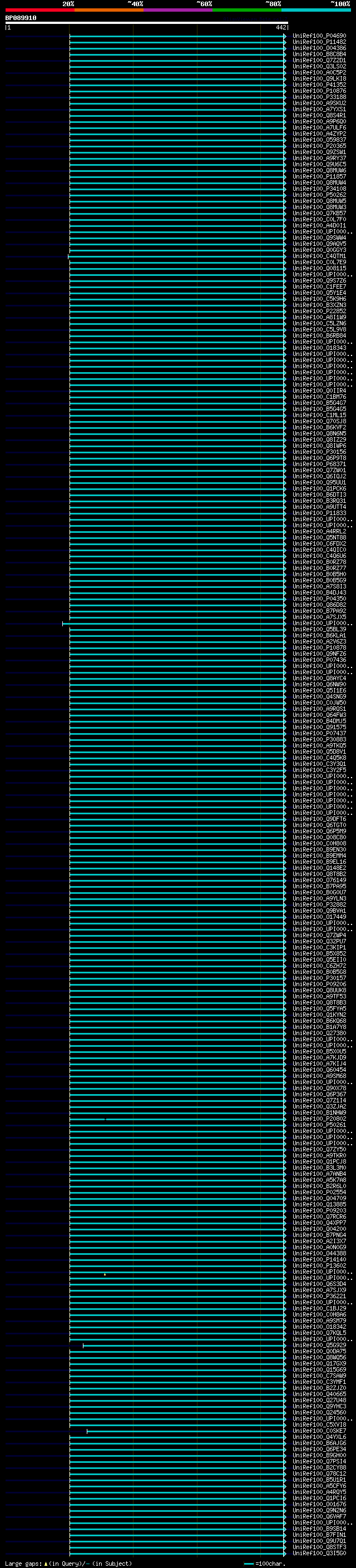
Task: Open hit UniRef100_B8C8B4
Action: pos(319,54)
